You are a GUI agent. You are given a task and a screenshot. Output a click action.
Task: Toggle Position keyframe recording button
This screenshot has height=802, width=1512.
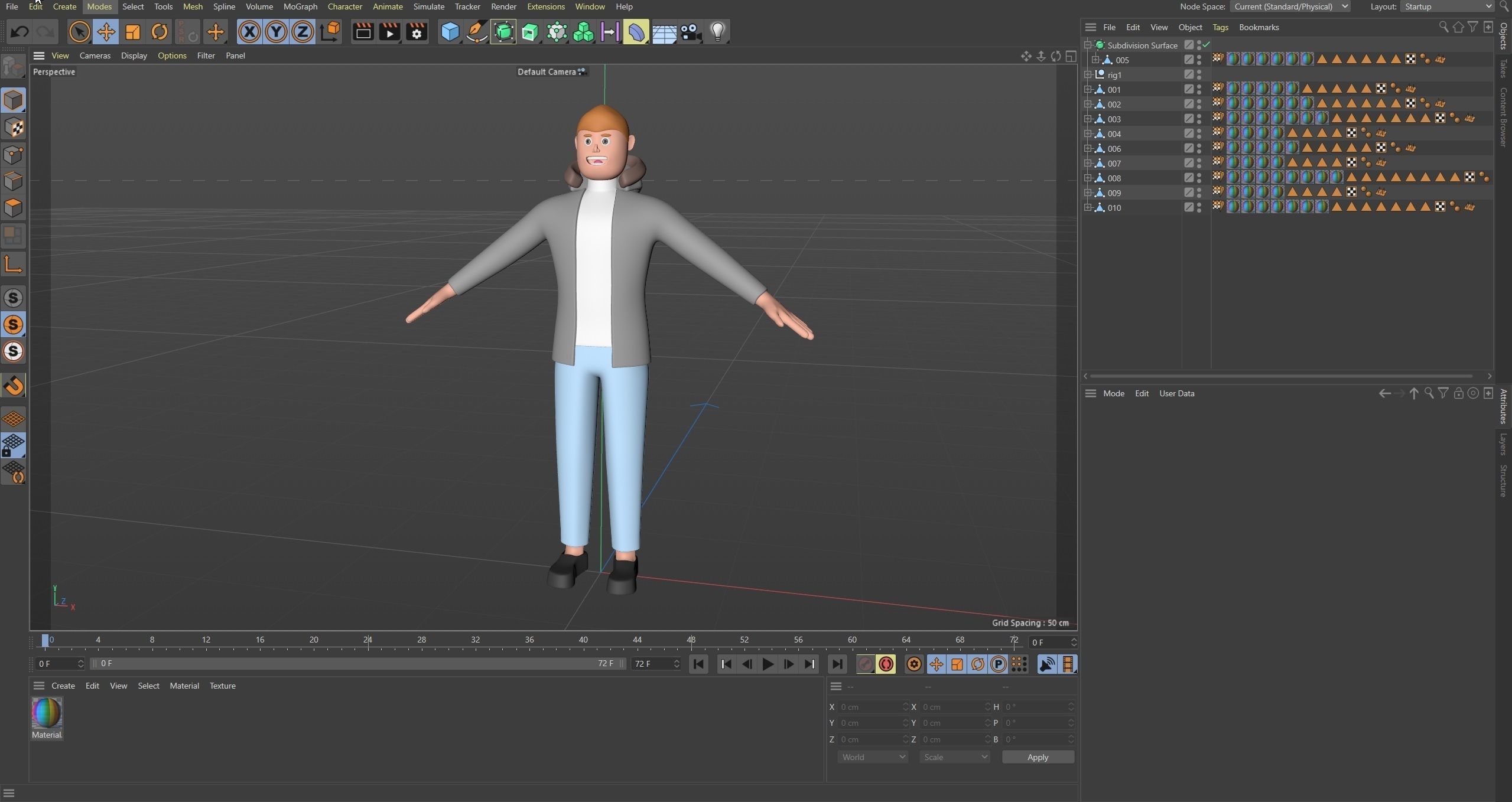pos(936,664)
